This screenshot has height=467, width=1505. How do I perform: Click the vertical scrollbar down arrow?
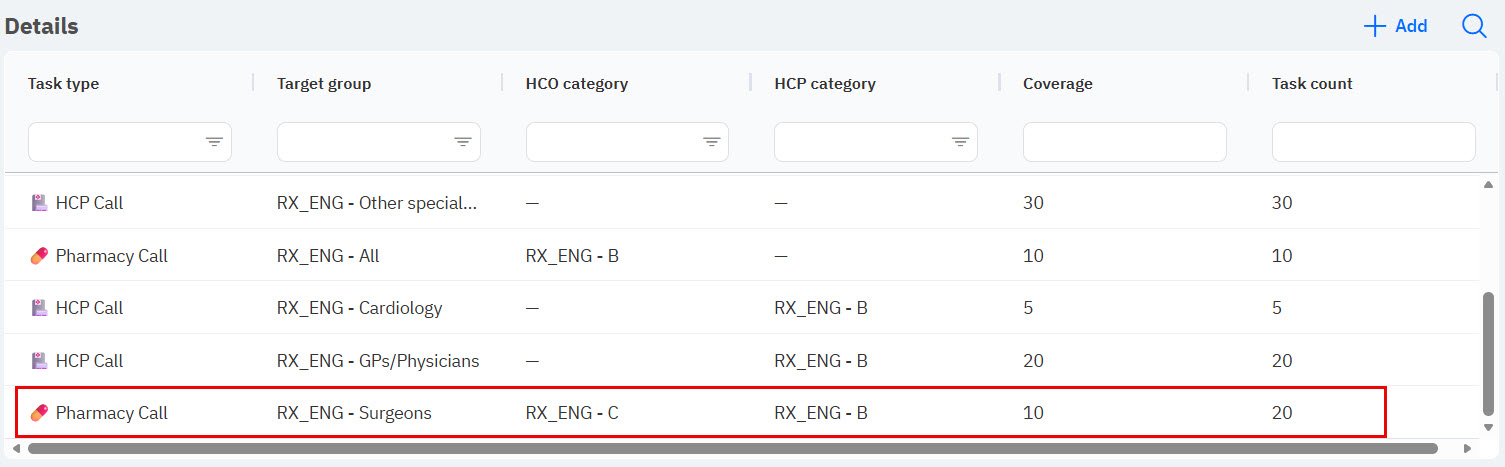[1489, 427]
